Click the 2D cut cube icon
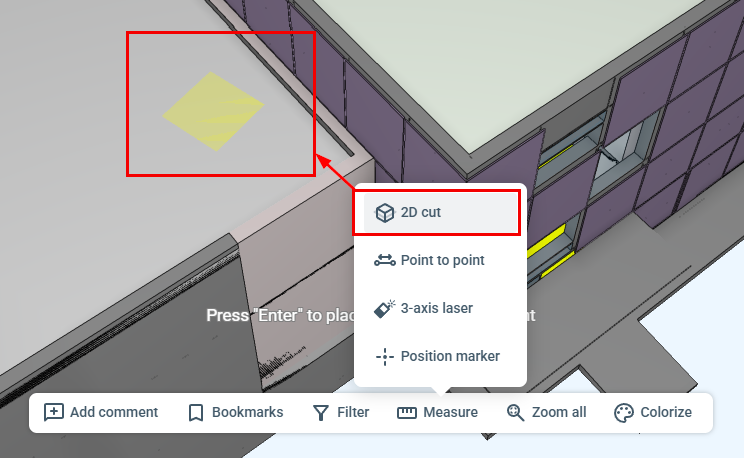The width and height of the screenshot is (744, 458). point(384,213)
